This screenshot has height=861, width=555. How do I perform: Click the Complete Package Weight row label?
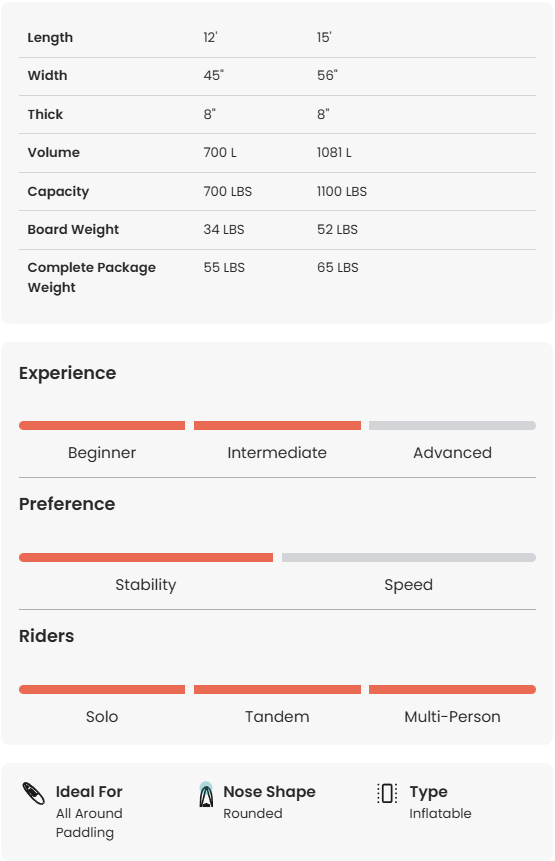92,277
